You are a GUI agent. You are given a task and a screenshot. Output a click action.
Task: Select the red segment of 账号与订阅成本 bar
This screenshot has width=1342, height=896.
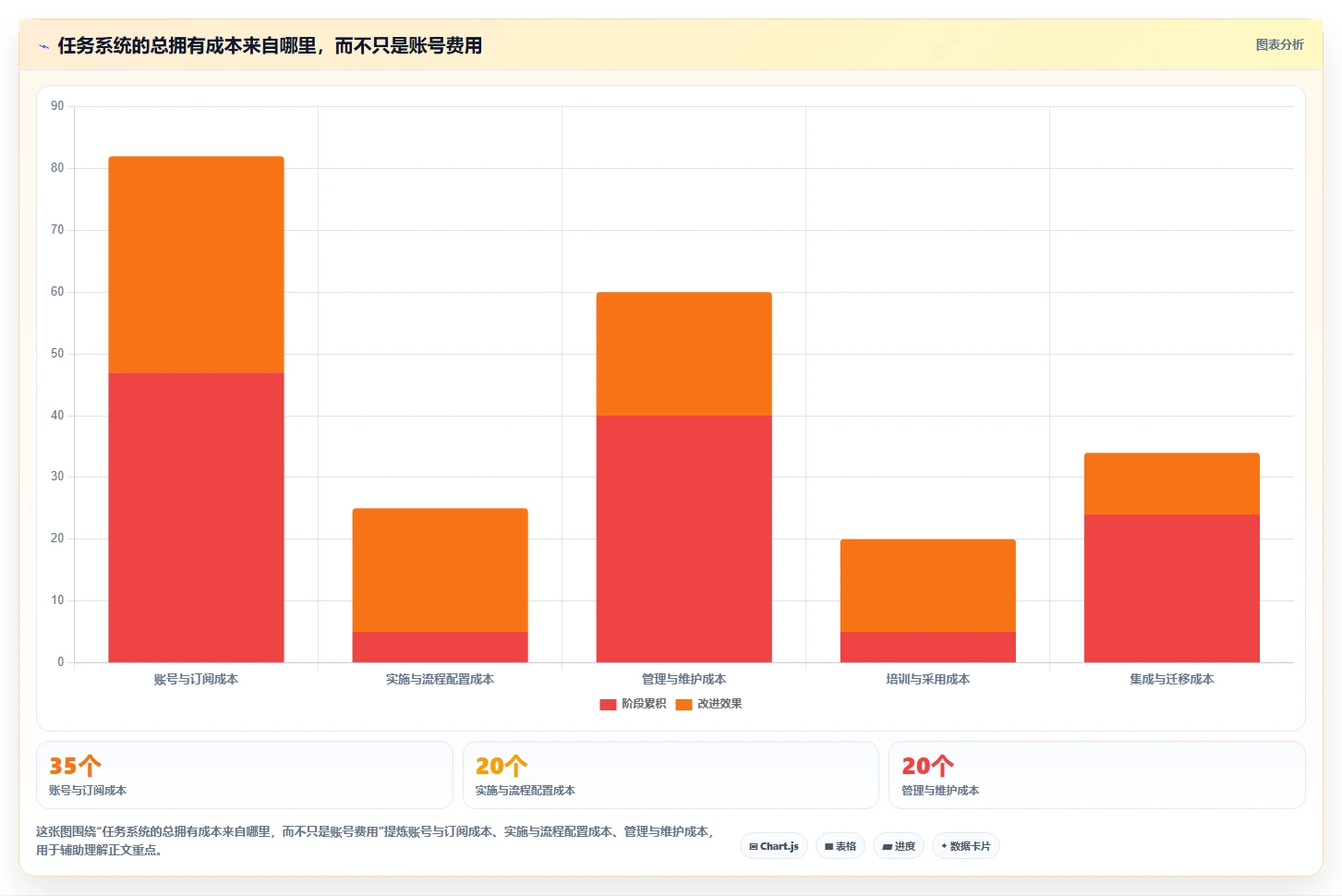tap(196, 517)
